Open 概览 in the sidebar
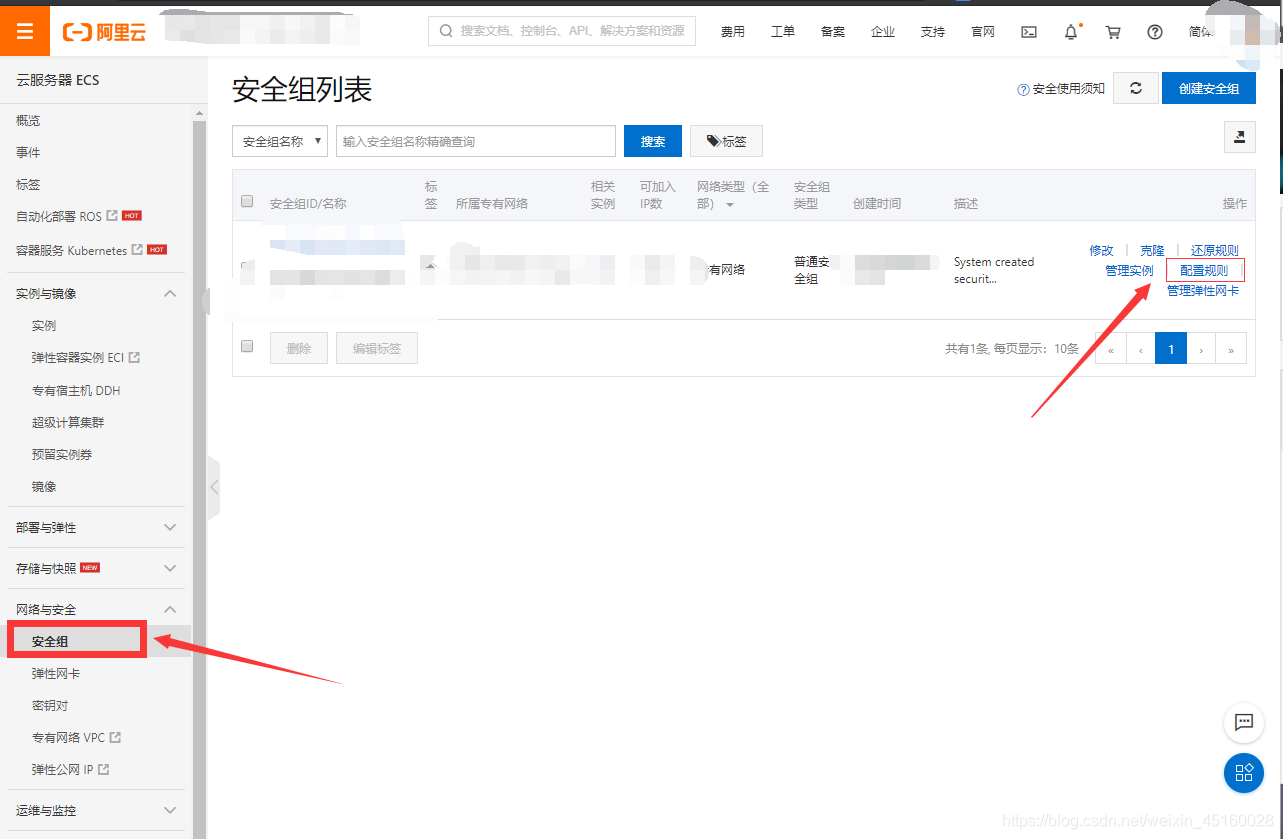This screenshot has height=839, width=1283. coord(28,120)
